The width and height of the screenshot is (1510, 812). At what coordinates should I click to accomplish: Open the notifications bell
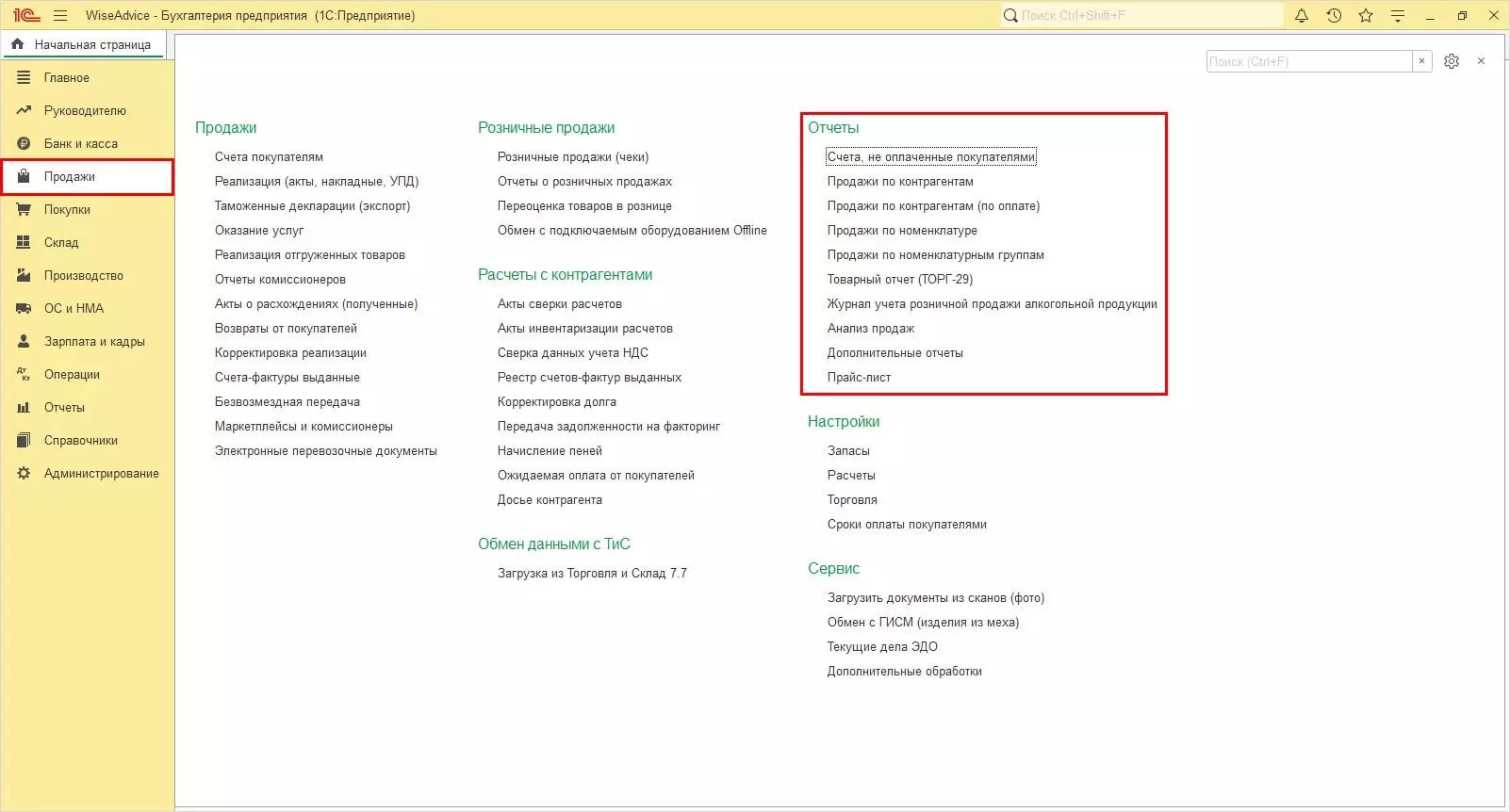tap(1302, 15)
